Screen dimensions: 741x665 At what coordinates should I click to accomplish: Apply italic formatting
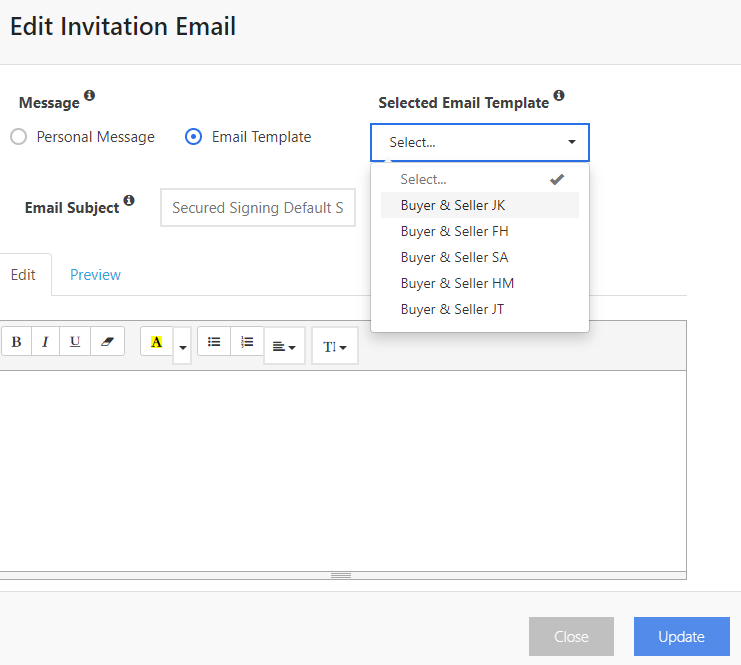[x=45, y=342]
